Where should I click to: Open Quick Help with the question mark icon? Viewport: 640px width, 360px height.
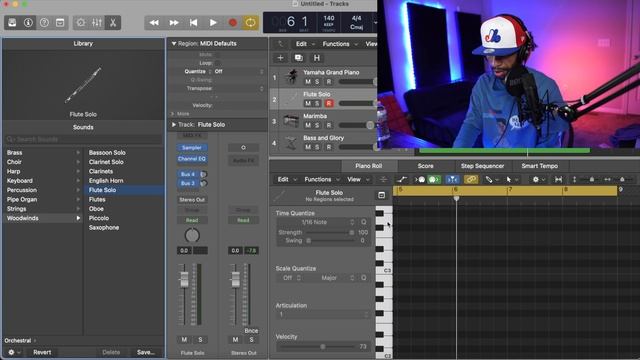point(44,22)
